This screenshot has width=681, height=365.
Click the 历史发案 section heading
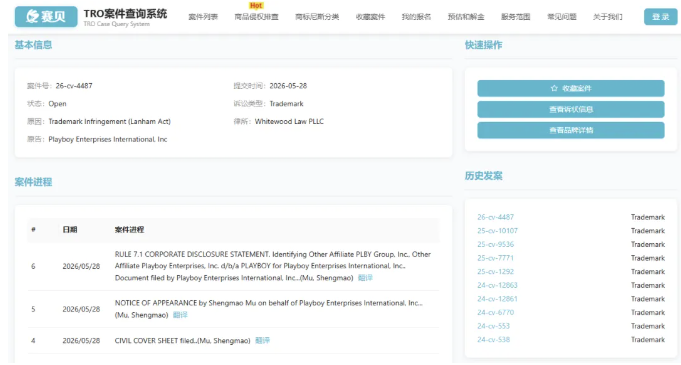pos(483,176)
